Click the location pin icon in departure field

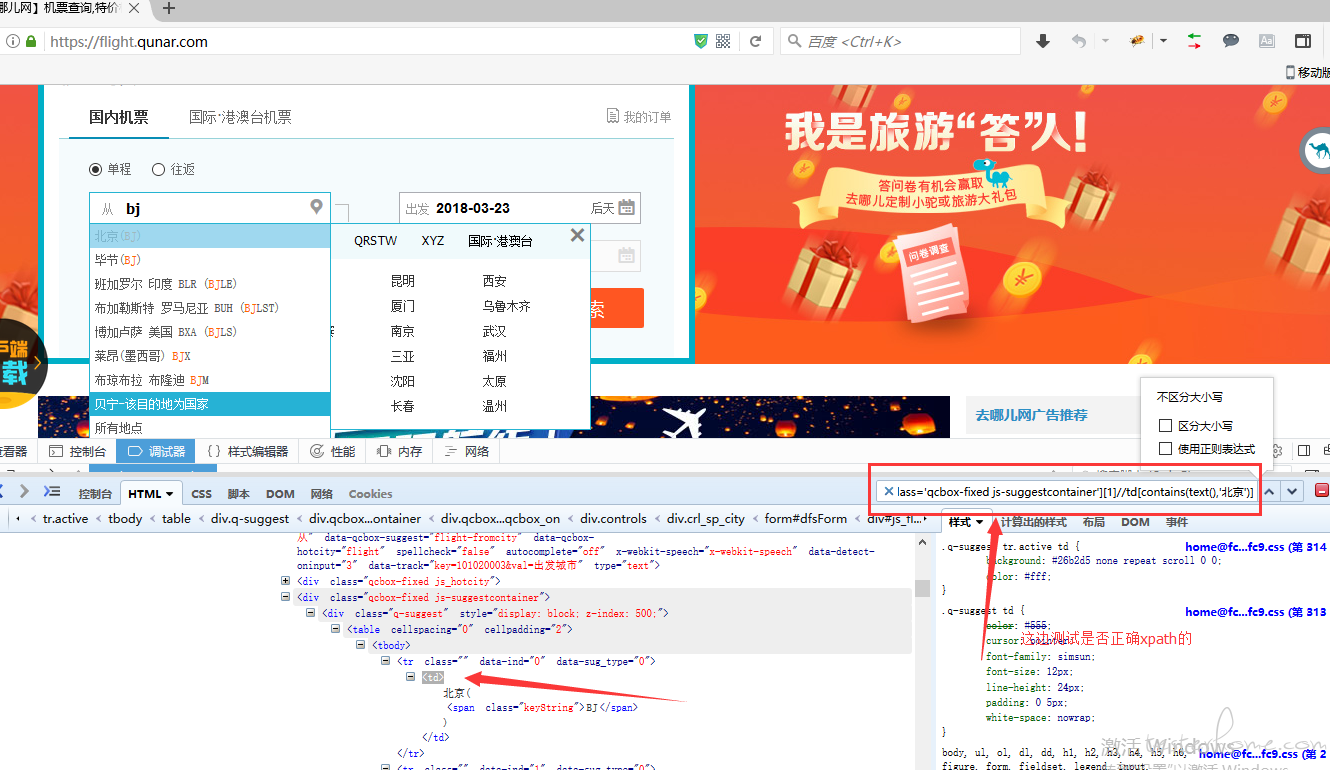tap(317, 207)
